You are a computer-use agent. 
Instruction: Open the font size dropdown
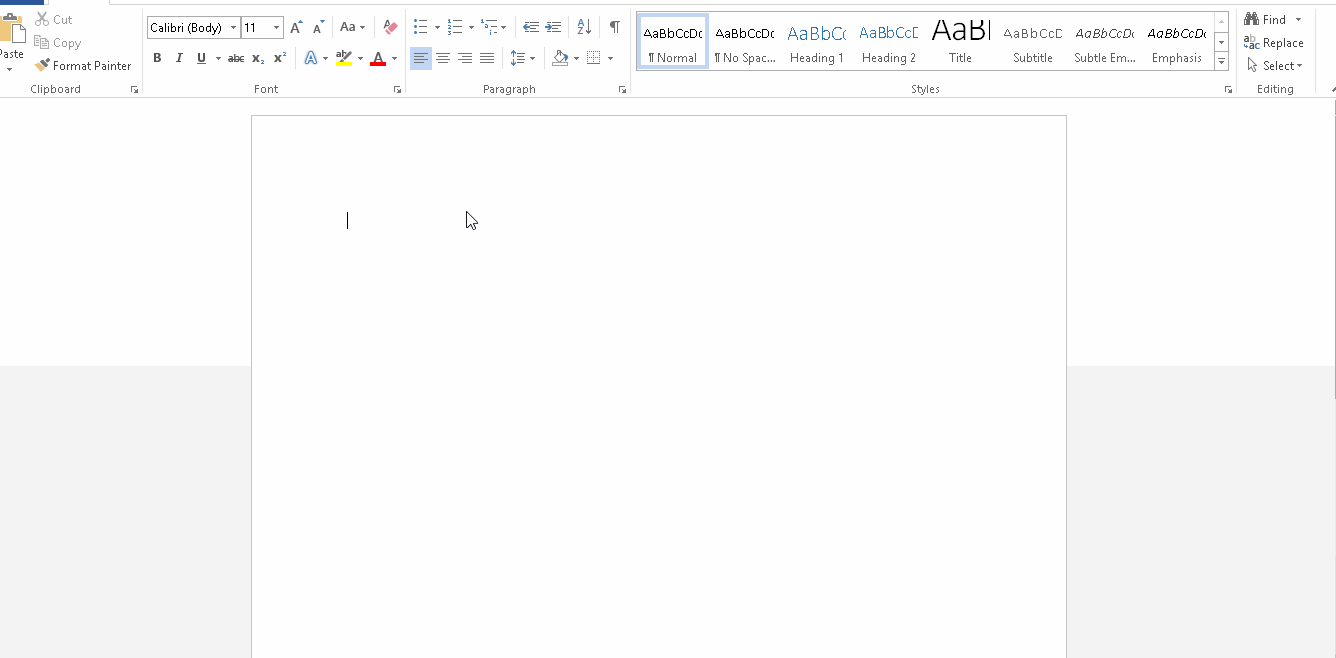[276, 28]
